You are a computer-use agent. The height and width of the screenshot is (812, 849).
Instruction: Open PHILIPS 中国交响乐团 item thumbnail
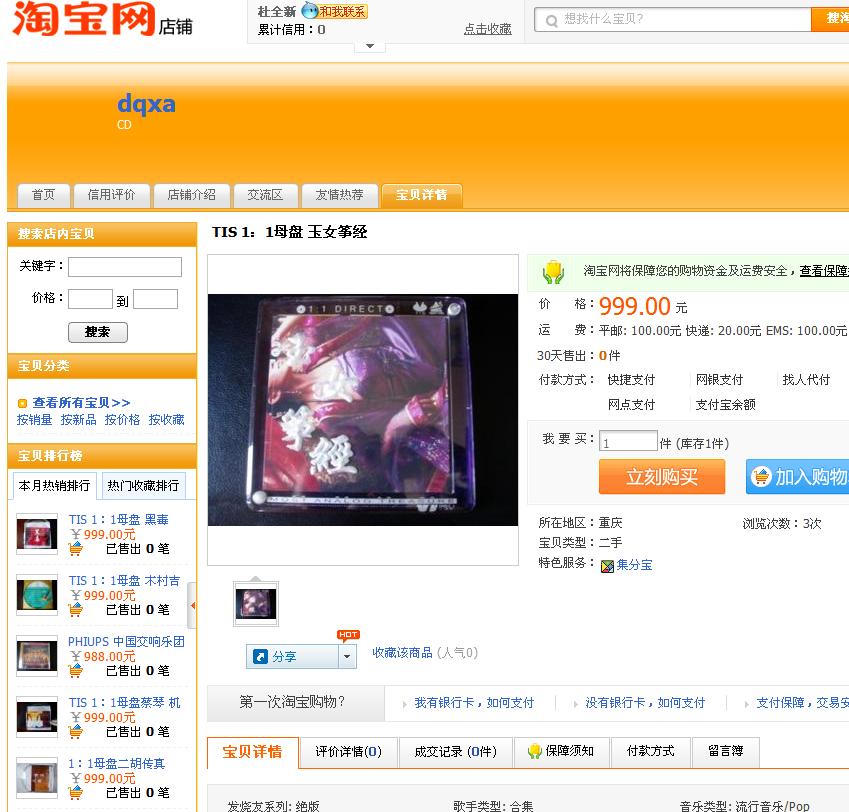tap(37, 656)
